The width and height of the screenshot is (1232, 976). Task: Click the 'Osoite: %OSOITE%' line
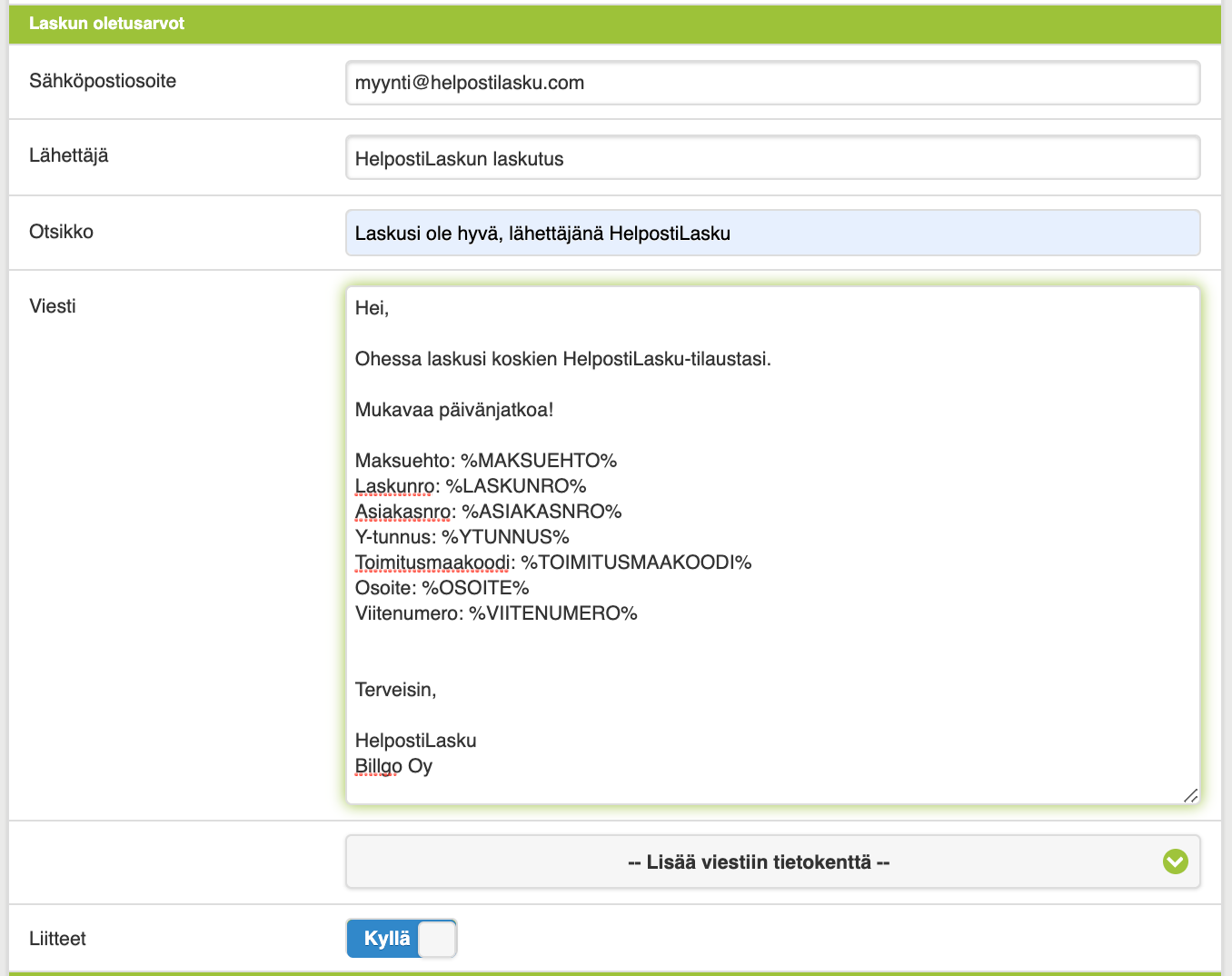click(442, 588)
